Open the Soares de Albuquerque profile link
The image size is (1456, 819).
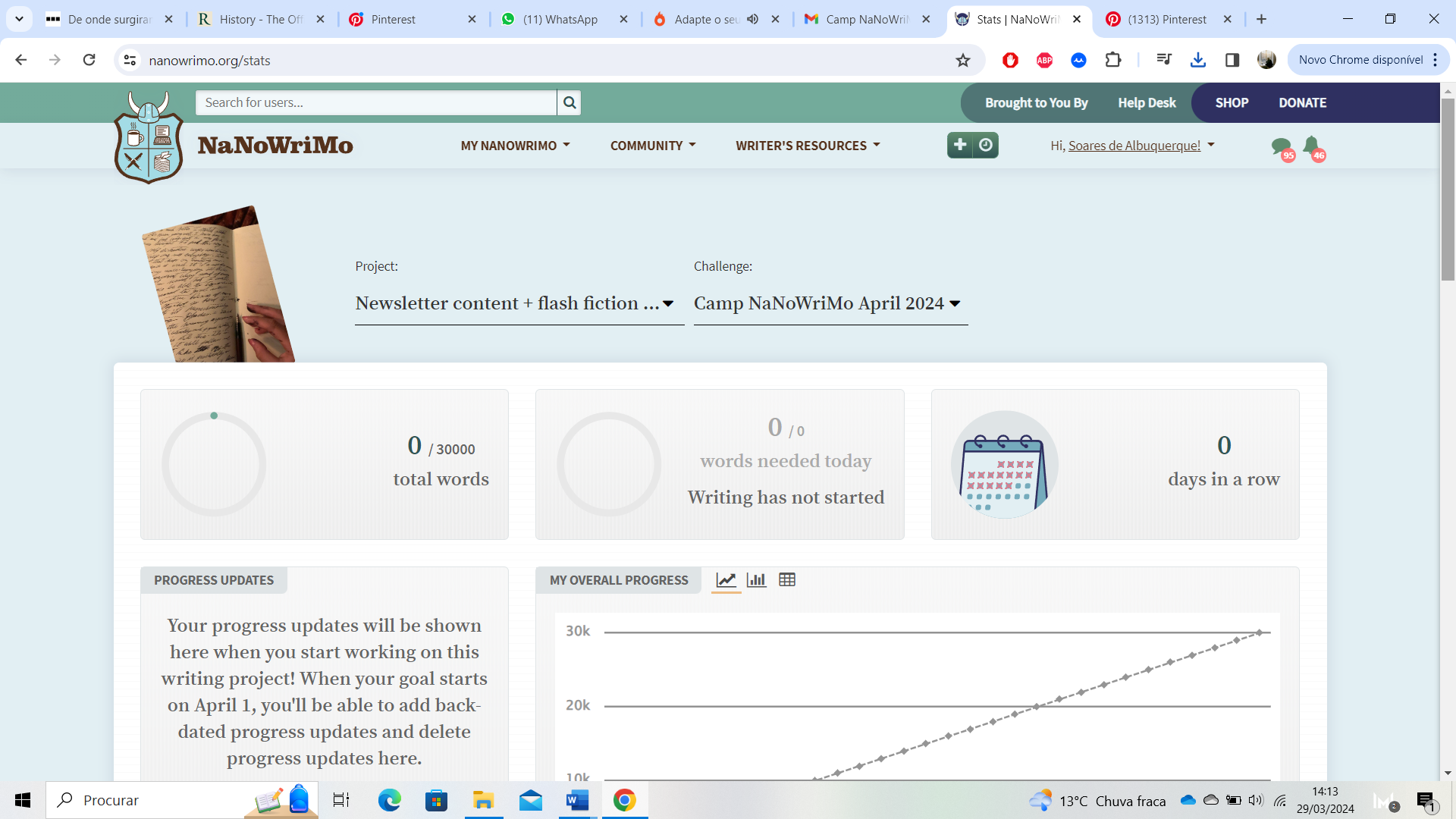coord(1134,146)
